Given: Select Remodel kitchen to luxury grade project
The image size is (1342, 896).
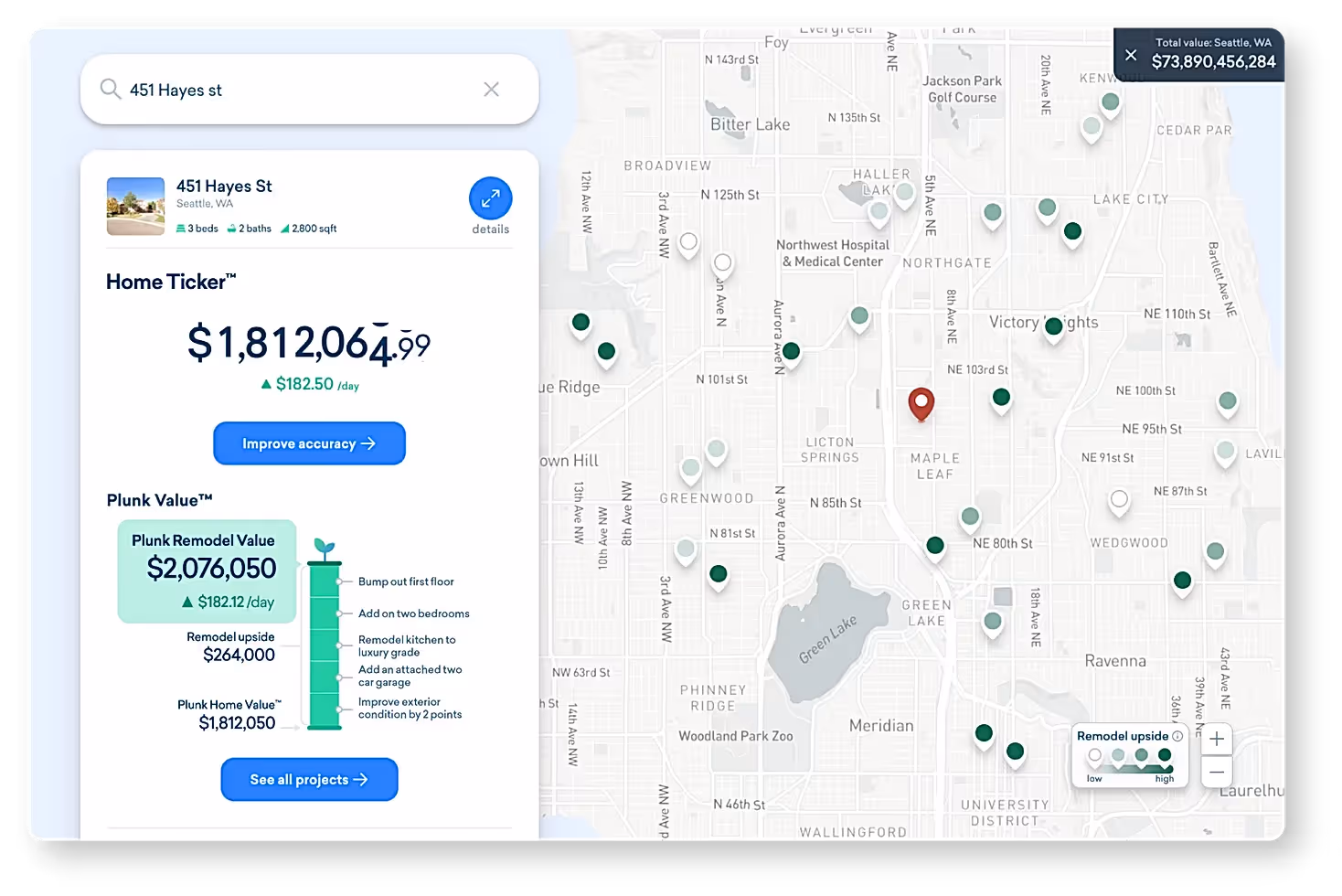Looking at the screenshot, I should pos(407,645).
